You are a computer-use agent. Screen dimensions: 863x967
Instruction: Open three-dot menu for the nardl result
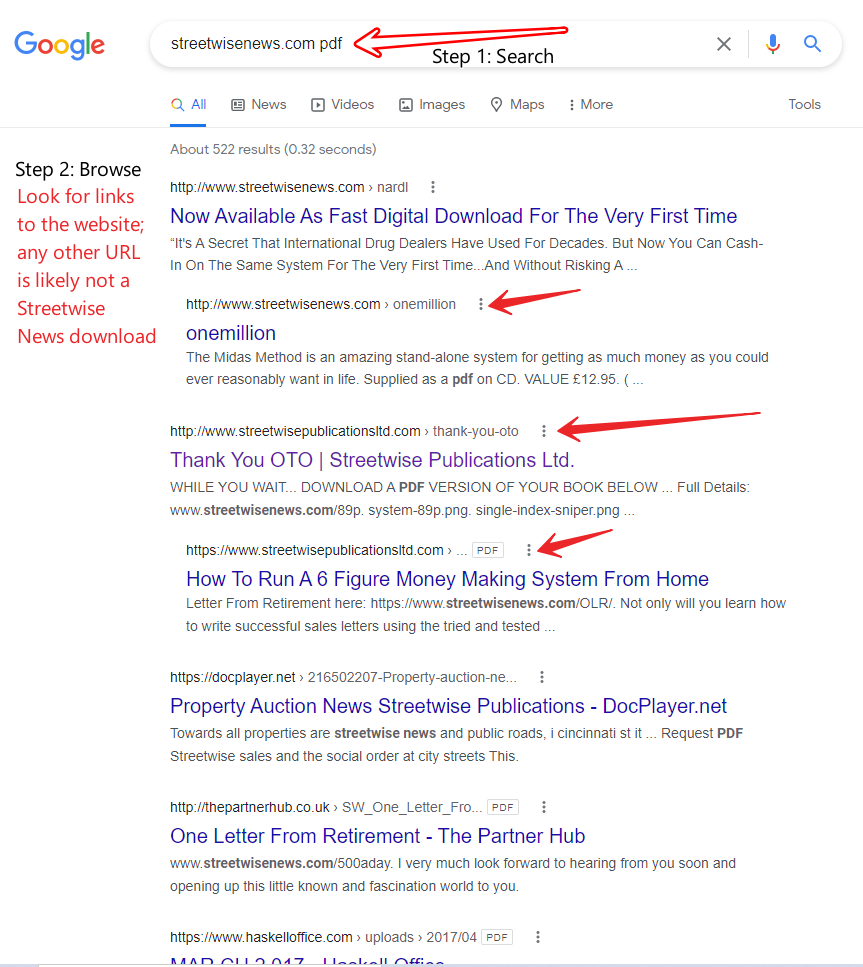tap(432, 187)
